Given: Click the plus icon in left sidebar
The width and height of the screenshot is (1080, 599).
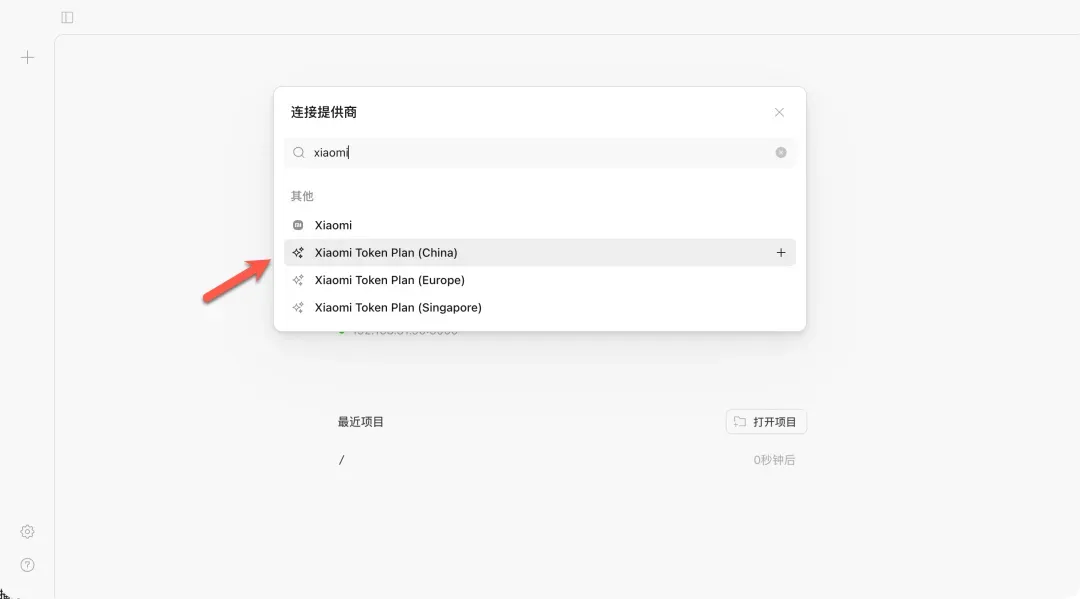Looking at the screenshot, I should pos(28,57).
